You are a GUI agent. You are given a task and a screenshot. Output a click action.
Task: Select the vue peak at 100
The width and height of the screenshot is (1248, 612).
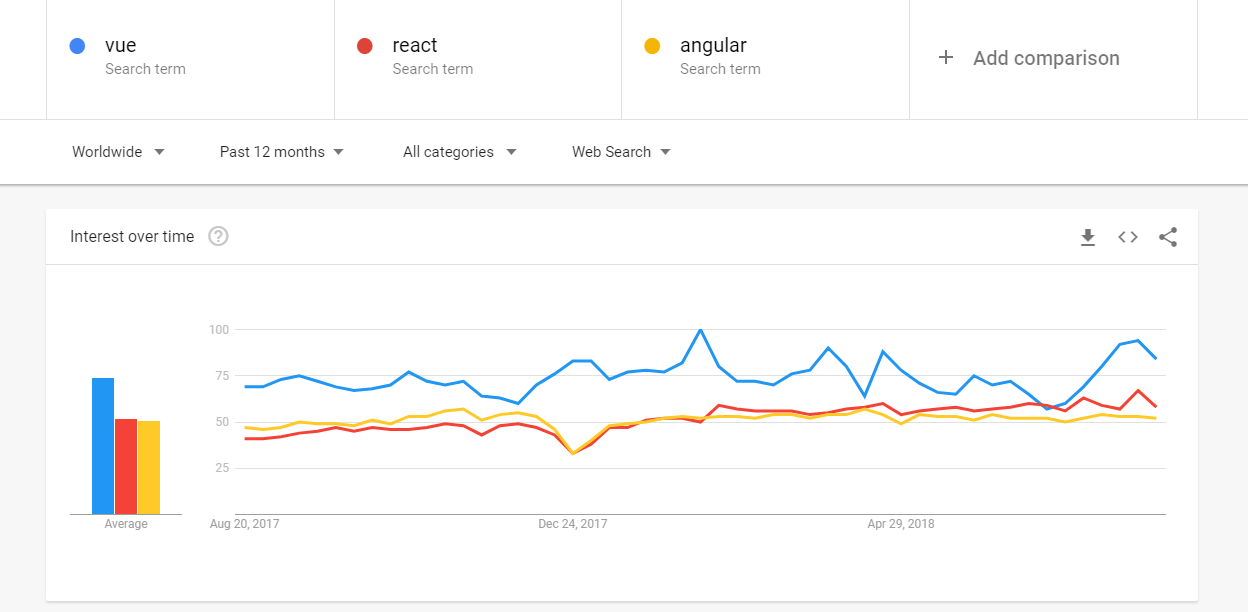click(x=700, y=330)
